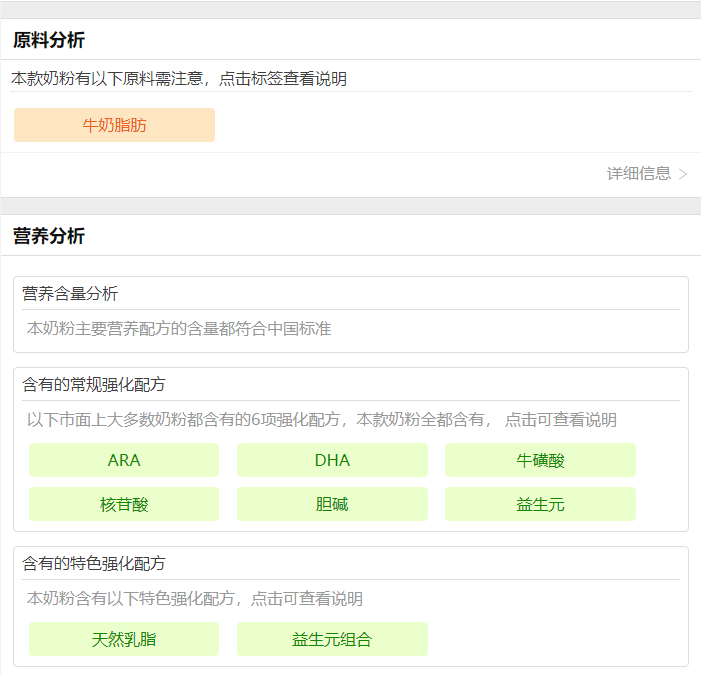Click the 胆碱 tag

[332, 504]
